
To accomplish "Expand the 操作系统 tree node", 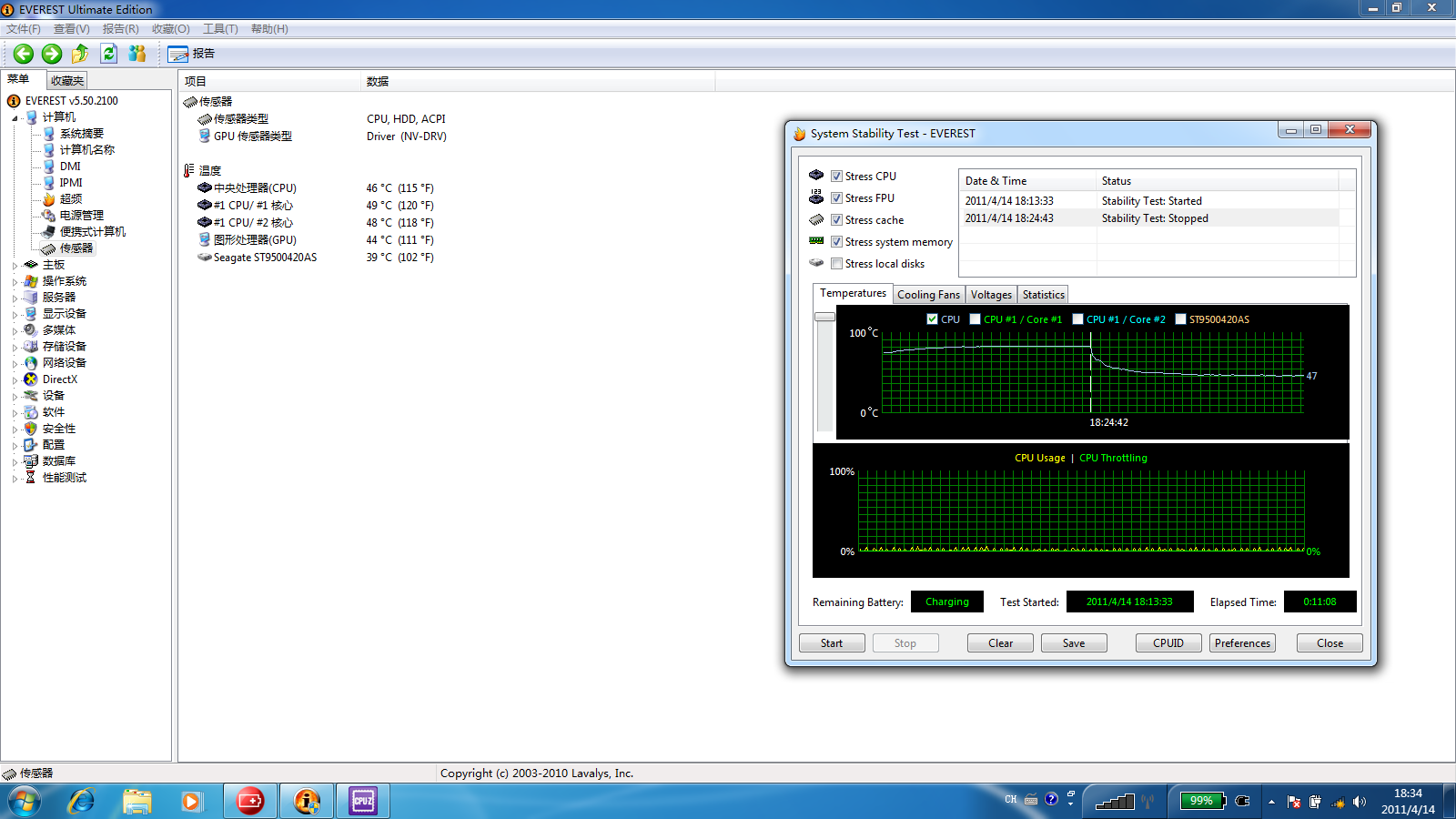I will tap(15, 282).
